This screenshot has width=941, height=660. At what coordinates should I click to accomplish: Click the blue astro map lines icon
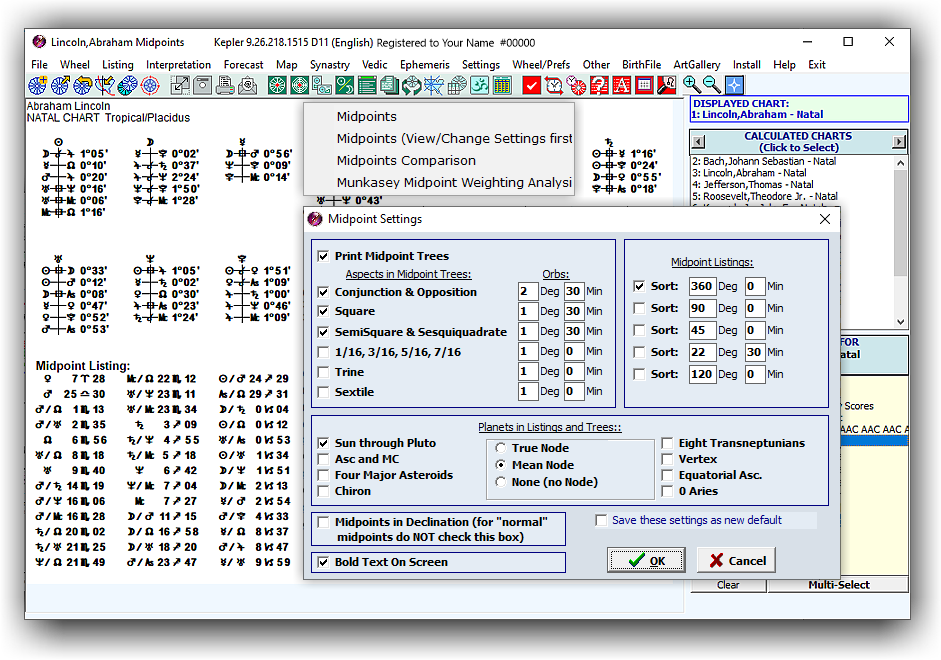coord(434,85)
